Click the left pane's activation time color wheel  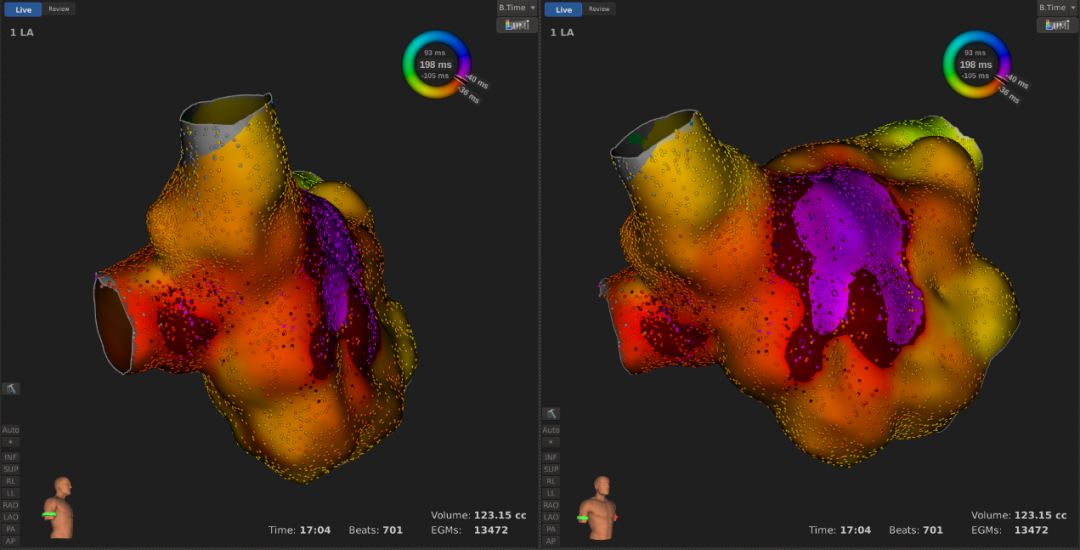point(435,65)
